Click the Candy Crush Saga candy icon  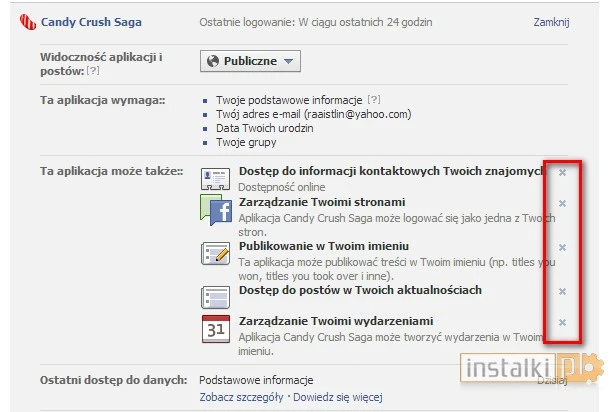point(28,22)
